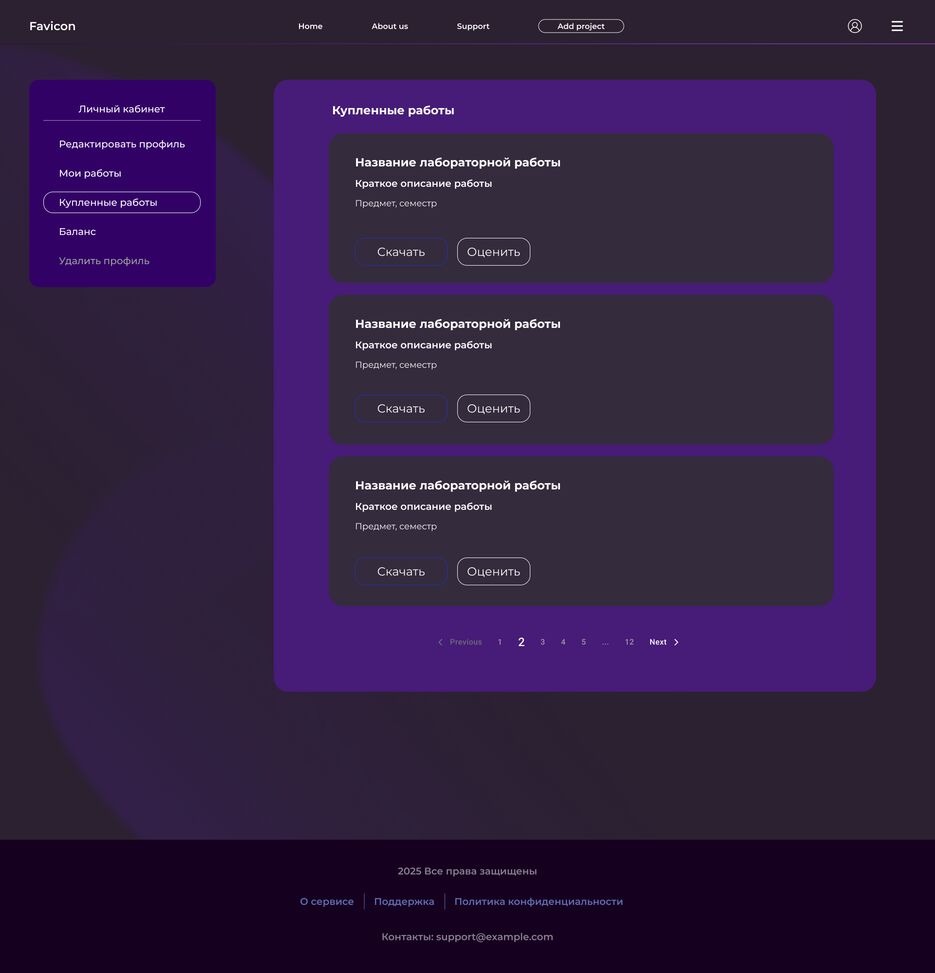The height and width of the screenshot is (973, 935).
Task: Open Support in top navigation
Action: (x=473, y=26)
